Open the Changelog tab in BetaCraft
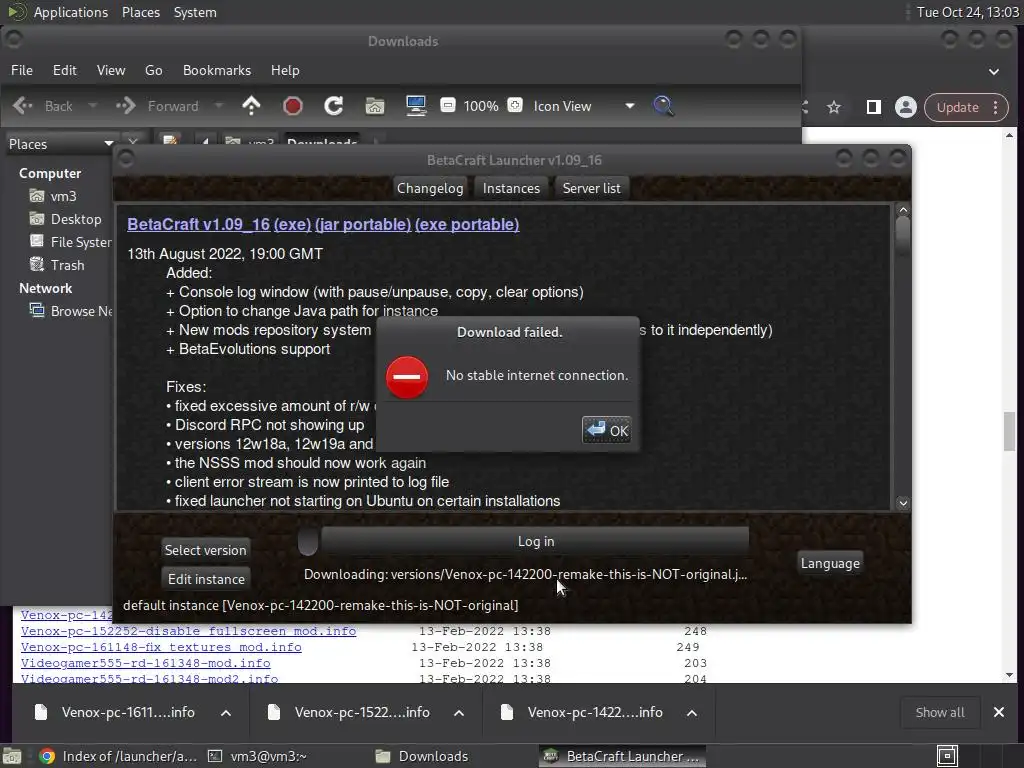 (x=430, y=188)
